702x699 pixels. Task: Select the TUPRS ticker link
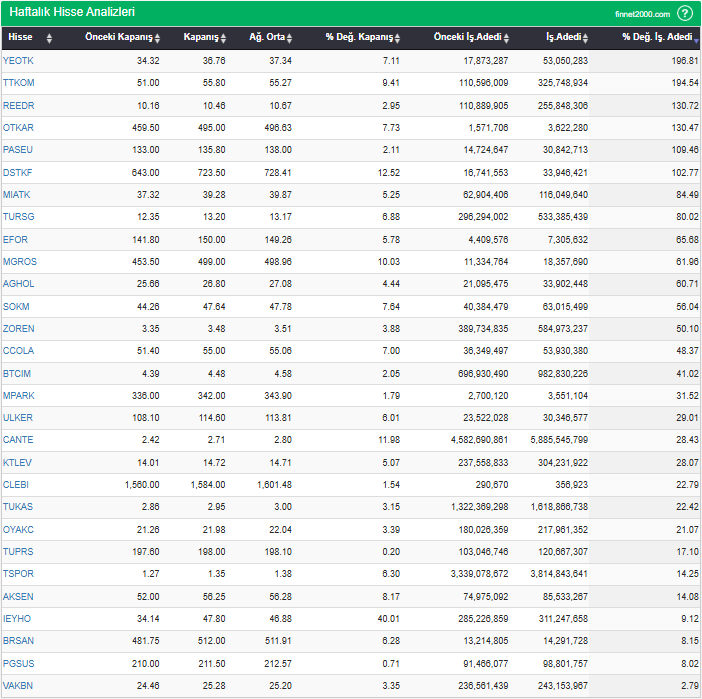[18, 552]
